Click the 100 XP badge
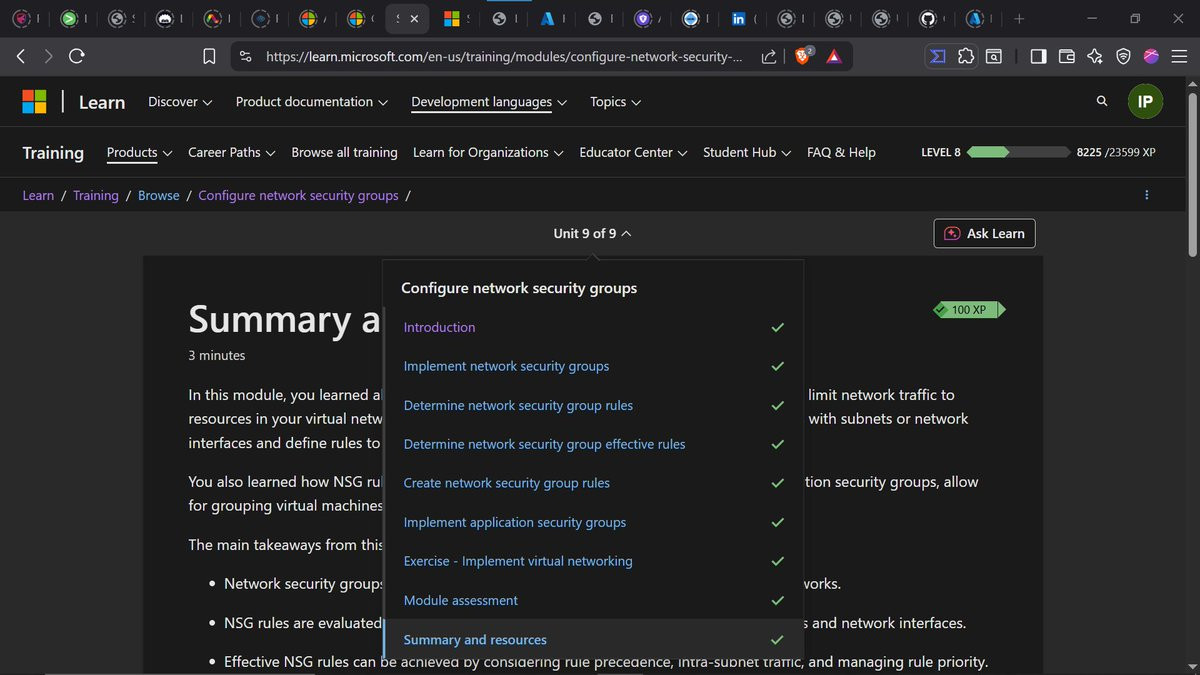 point(968,310)
